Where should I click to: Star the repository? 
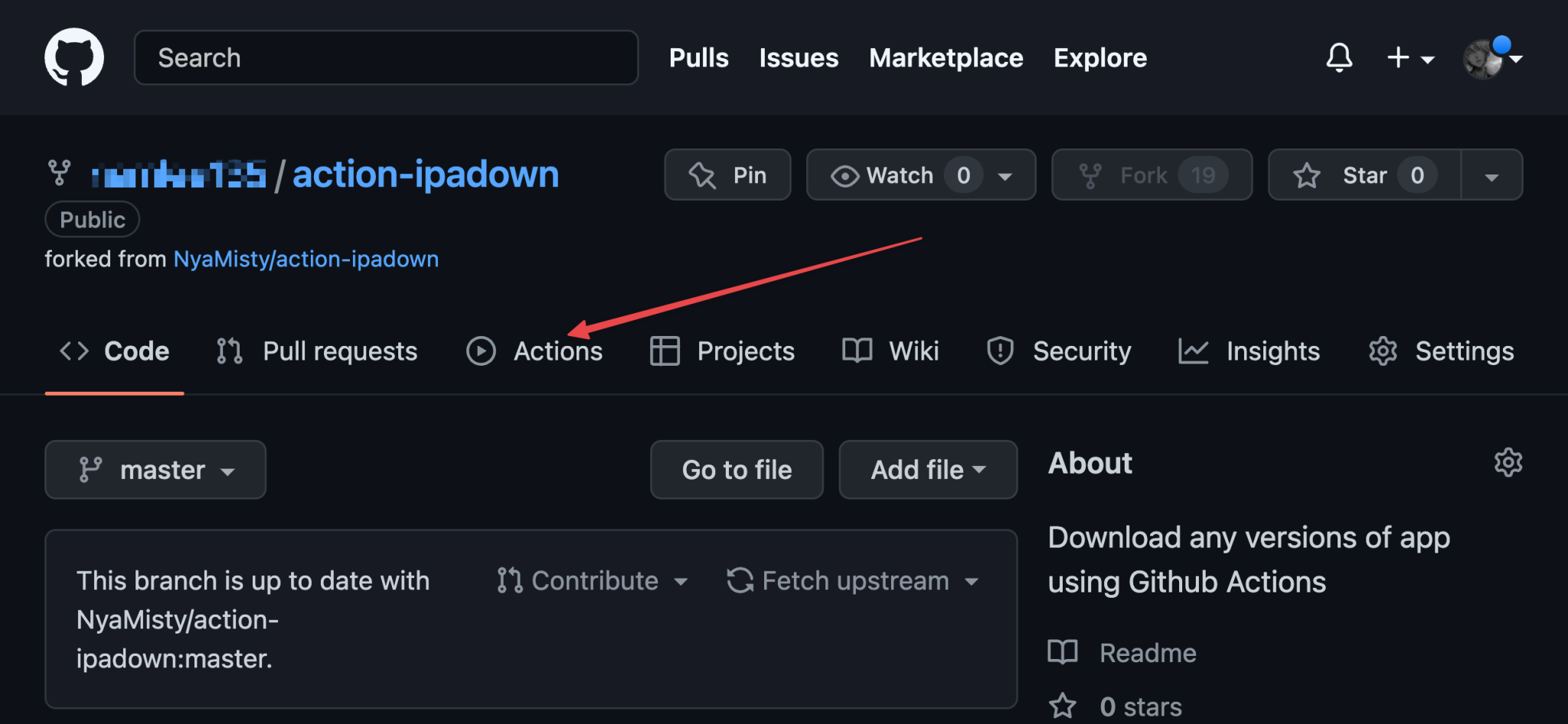pyautogui.click(x=1364, y=175)
